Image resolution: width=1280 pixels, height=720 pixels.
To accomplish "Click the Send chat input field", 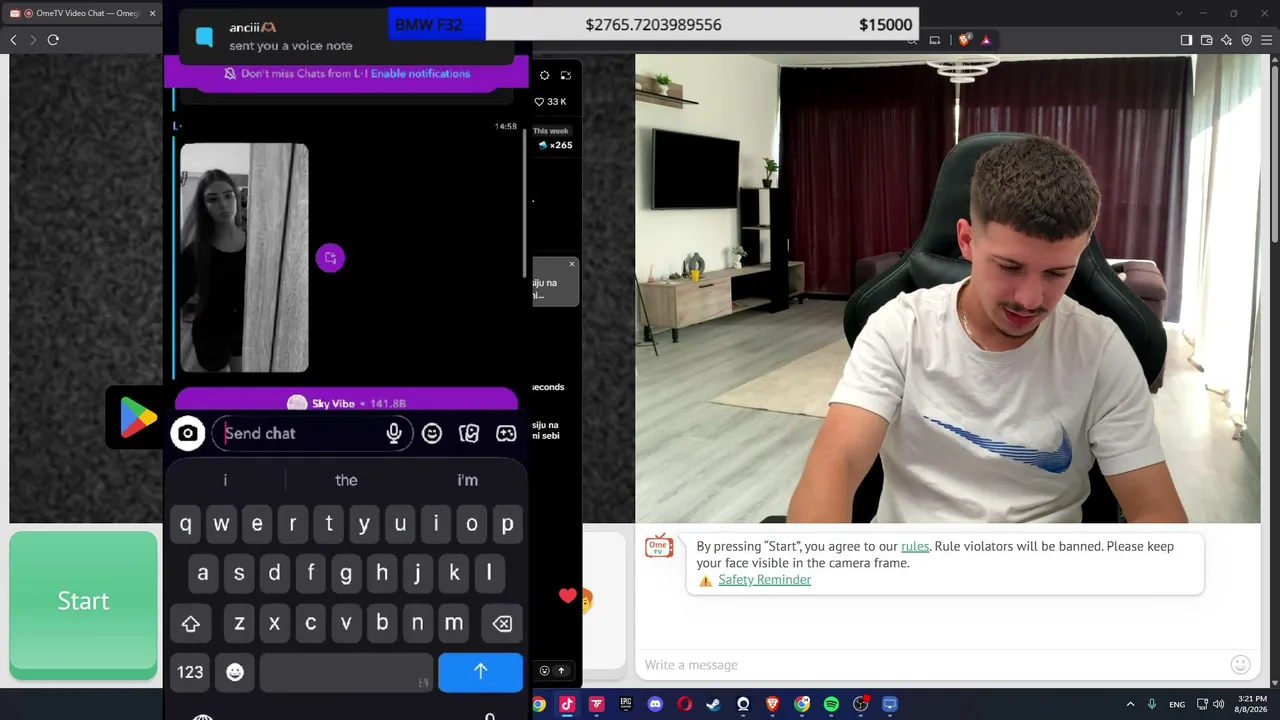I will [x=312, y=433].
